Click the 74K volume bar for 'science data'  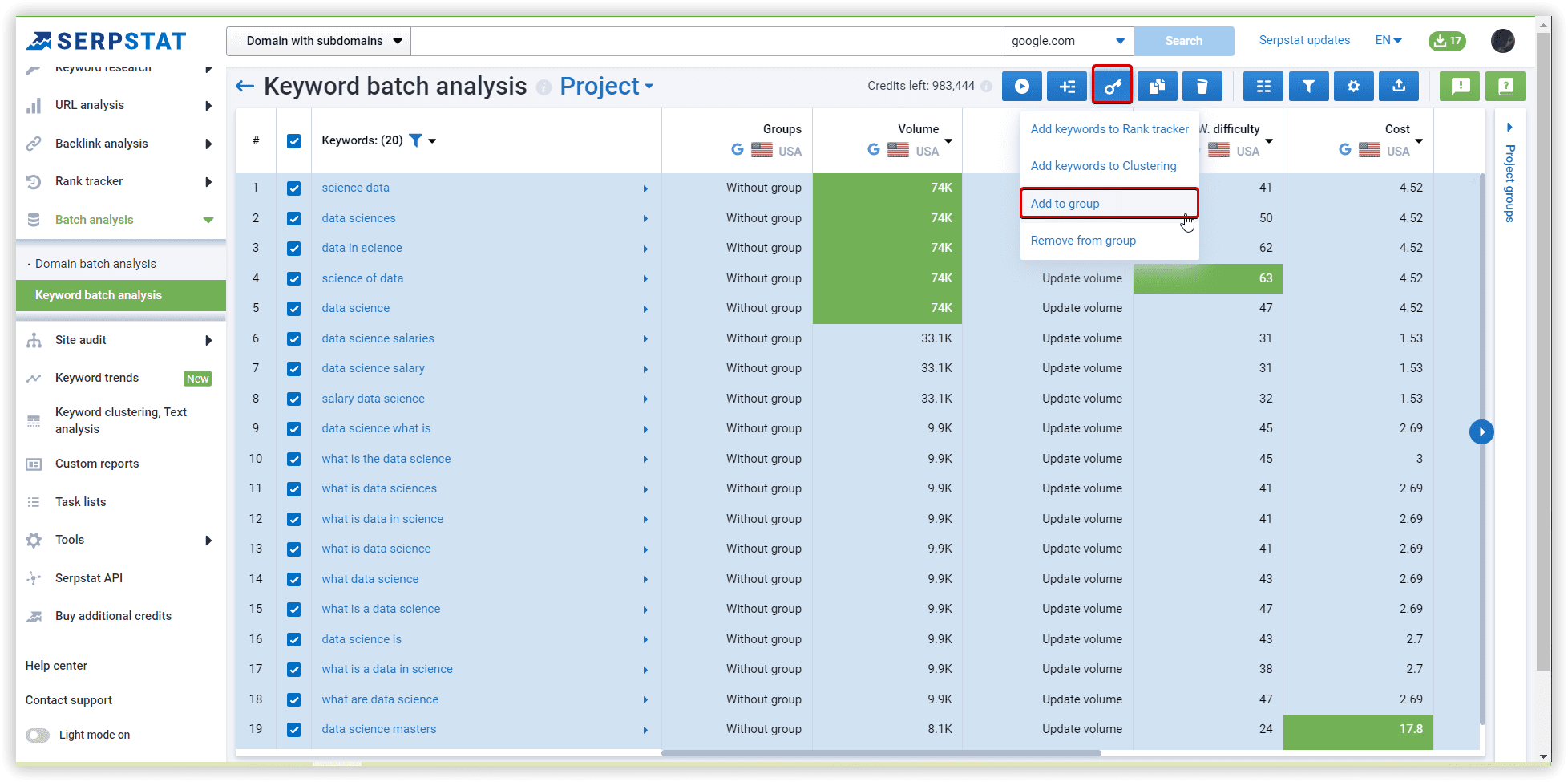(887, 188)
